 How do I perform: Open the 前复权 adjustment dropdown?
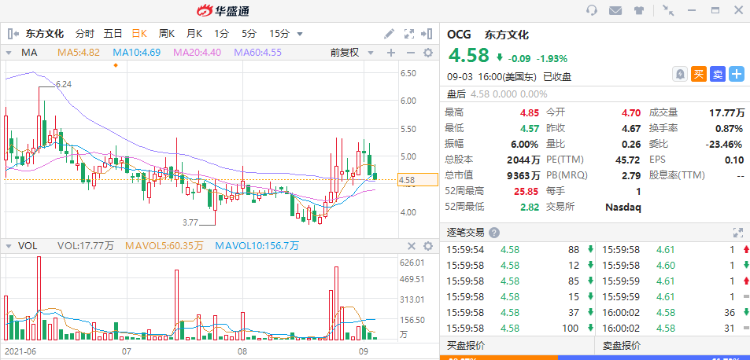point(351,53)
